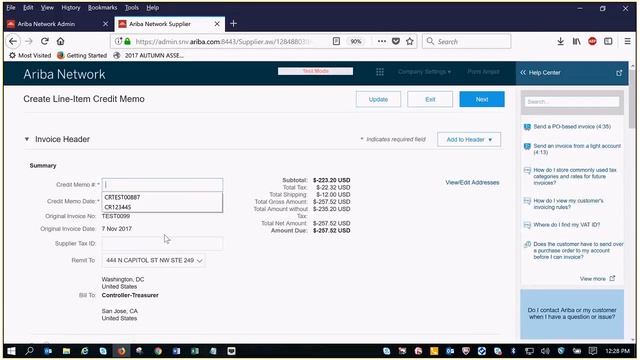Open the Ariba apps grid icon
Viewport: 640px width, 360px height.
(x=380, y=72)
